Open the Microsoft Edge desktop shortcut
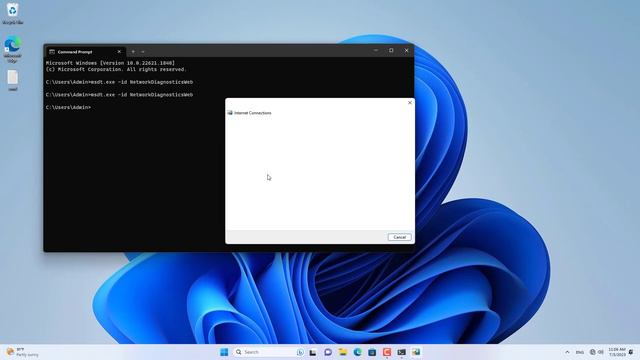The height and width of the screenshot is (360, 640). (x=13, y=49)
